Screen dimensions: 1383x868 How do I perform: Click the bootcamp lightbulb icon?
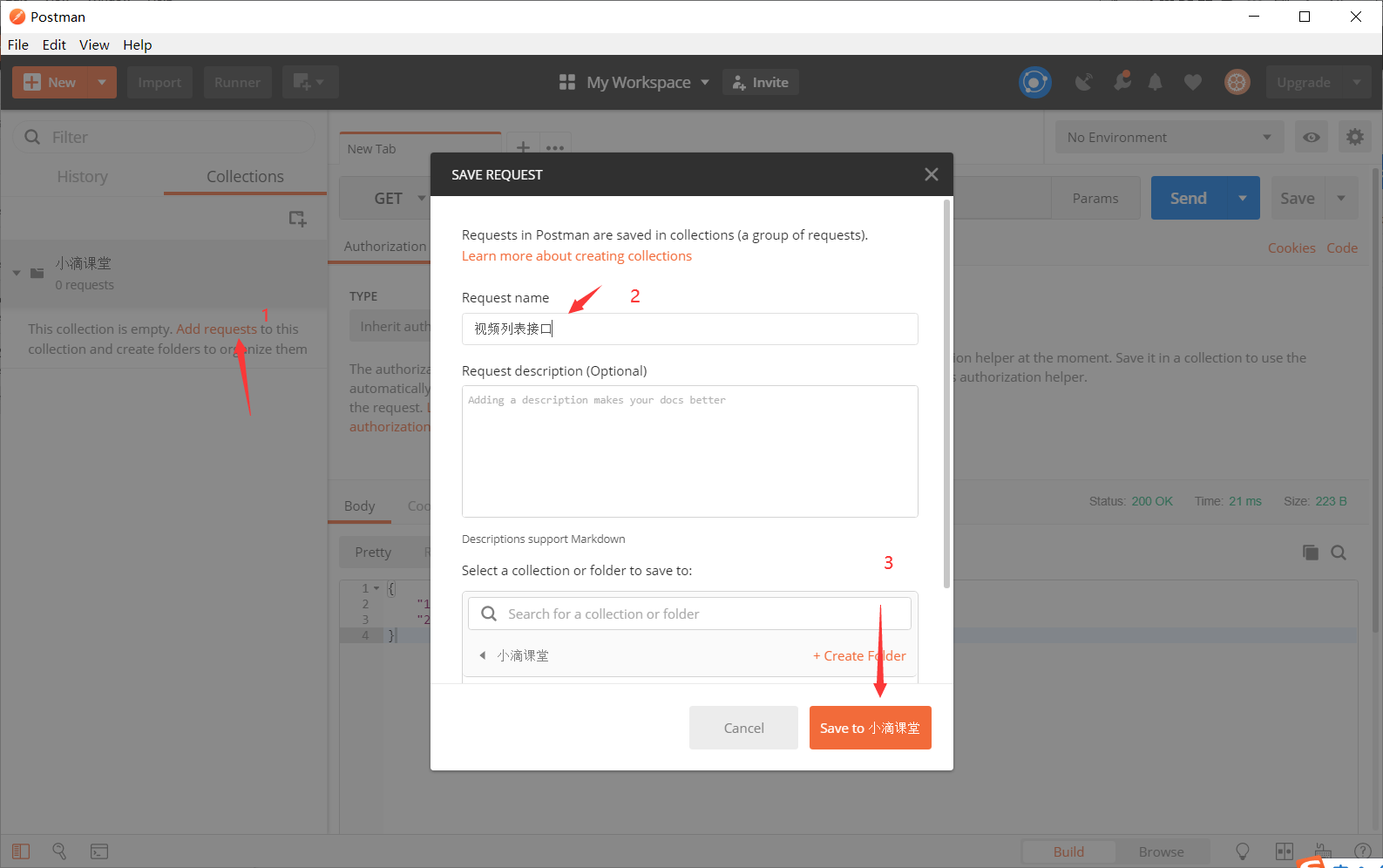(x=1243, y=851)
